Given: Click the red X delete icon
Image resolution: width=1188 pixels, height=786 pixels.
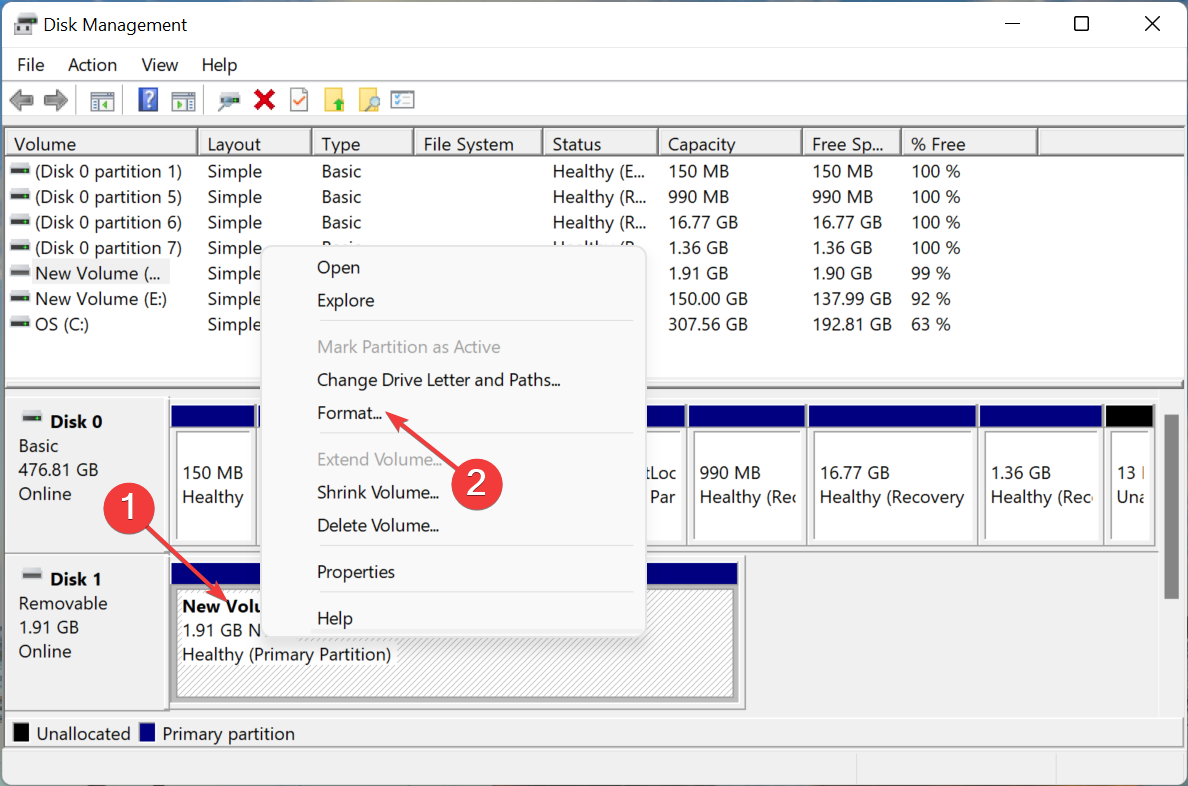Looking at the screenshot, I should (x=265, y=100).
